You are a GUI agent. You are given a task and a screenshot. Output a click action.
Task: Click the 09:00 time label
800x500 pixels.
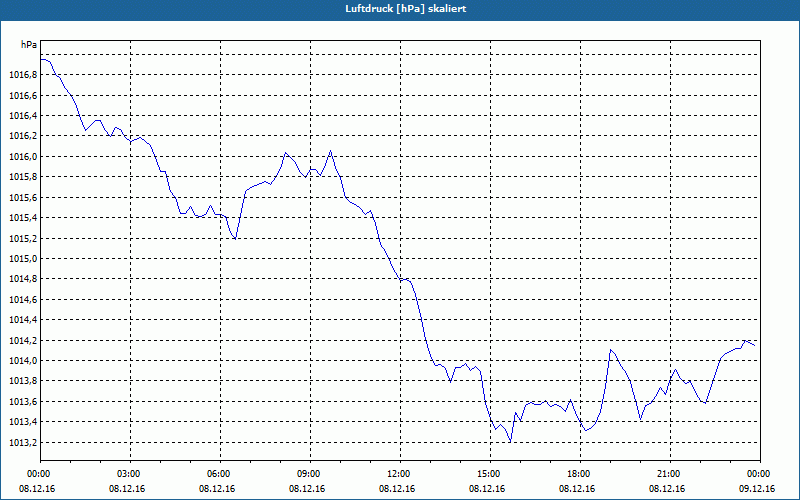pyautogui.click(x=307, y=474)
